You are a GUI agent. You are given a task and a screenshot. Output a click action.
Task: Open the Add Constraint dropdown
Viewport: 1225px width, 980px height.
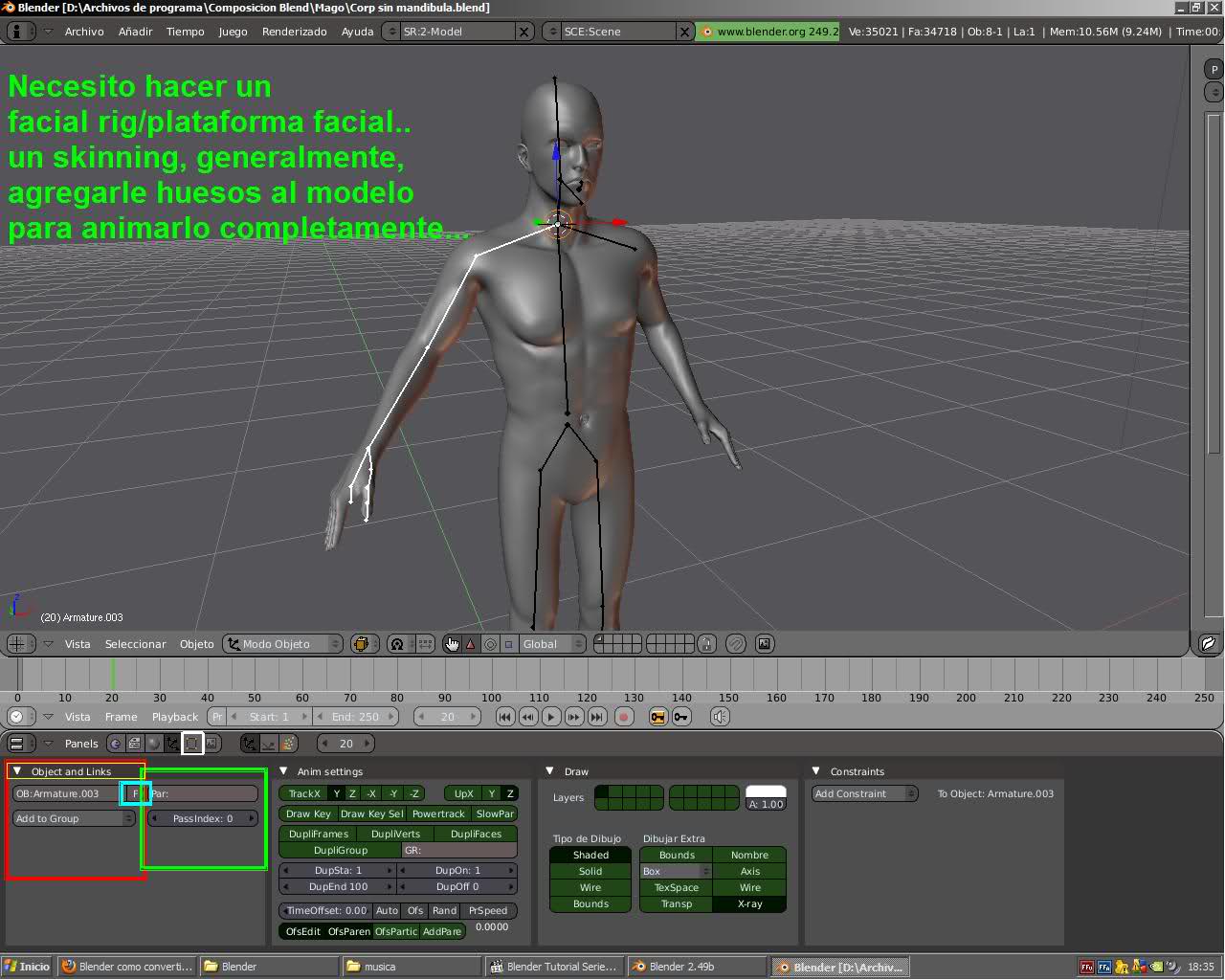pos(864,793)
